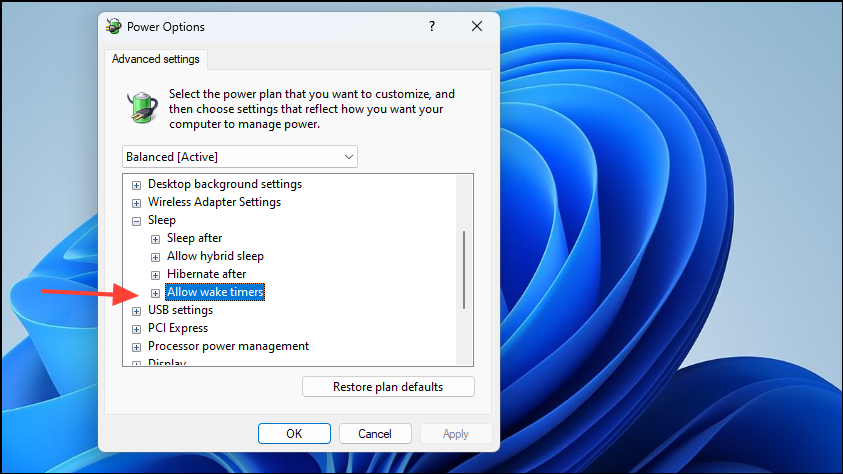Expand Hibernate after node
This screenshot has width=843, height=474.
click(x=155, y=275)
